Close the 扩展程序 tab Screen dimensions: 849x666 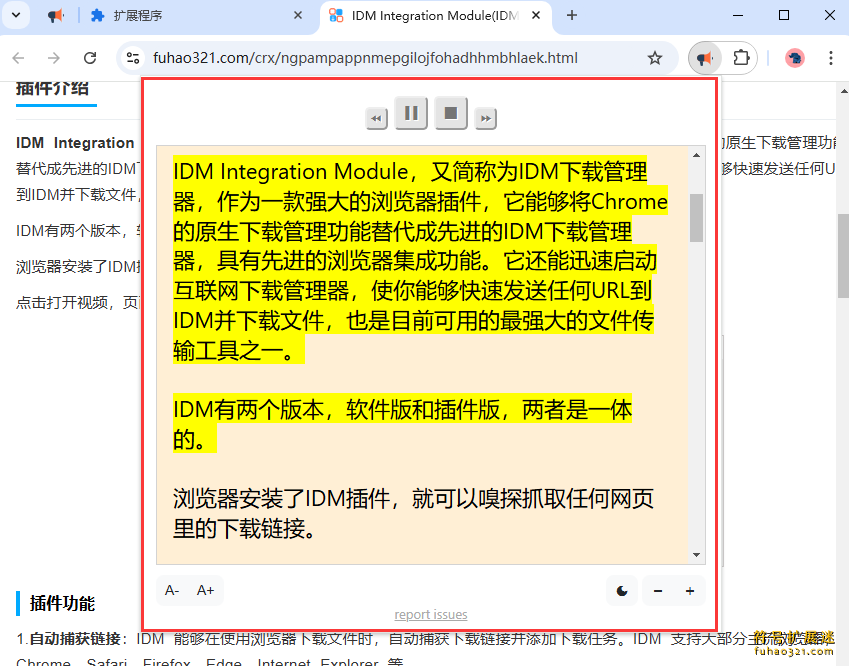pos(298,16)
